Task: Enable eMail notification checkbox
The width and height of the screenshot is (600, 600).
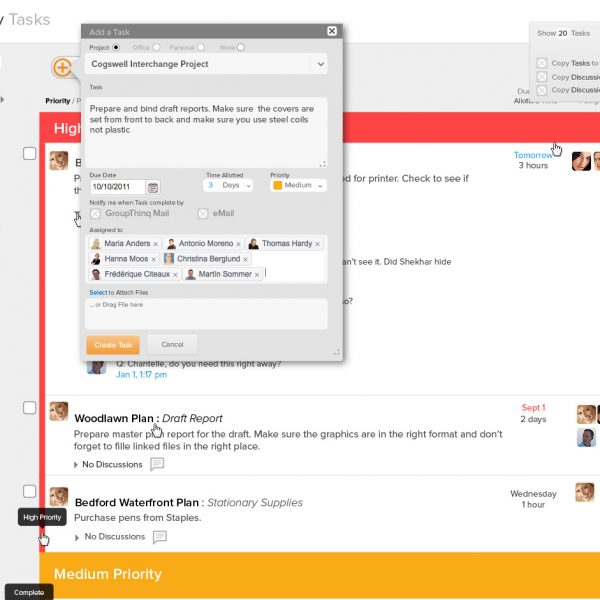Action: click(x=203, y=214)
